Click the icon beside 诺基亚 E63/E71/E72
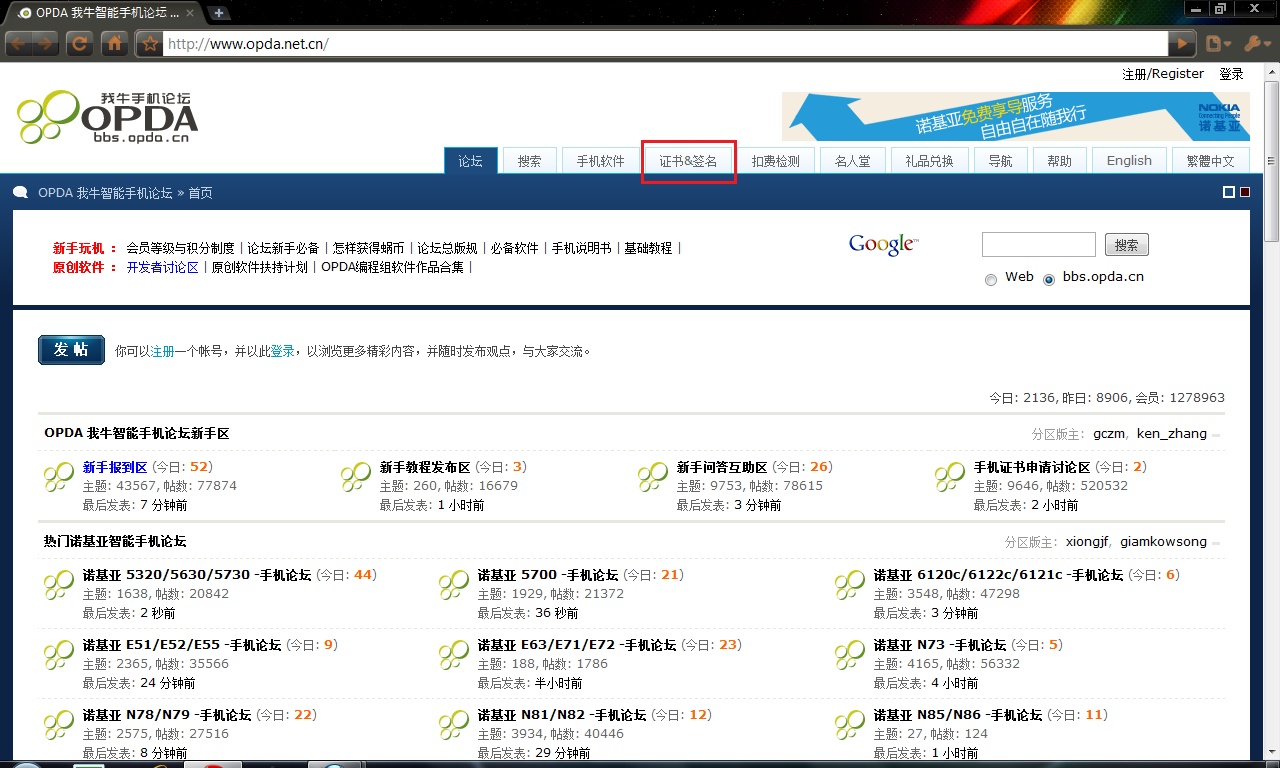Image resolution: width=1280 pixels, height=768 pixels. coord(454,655)
